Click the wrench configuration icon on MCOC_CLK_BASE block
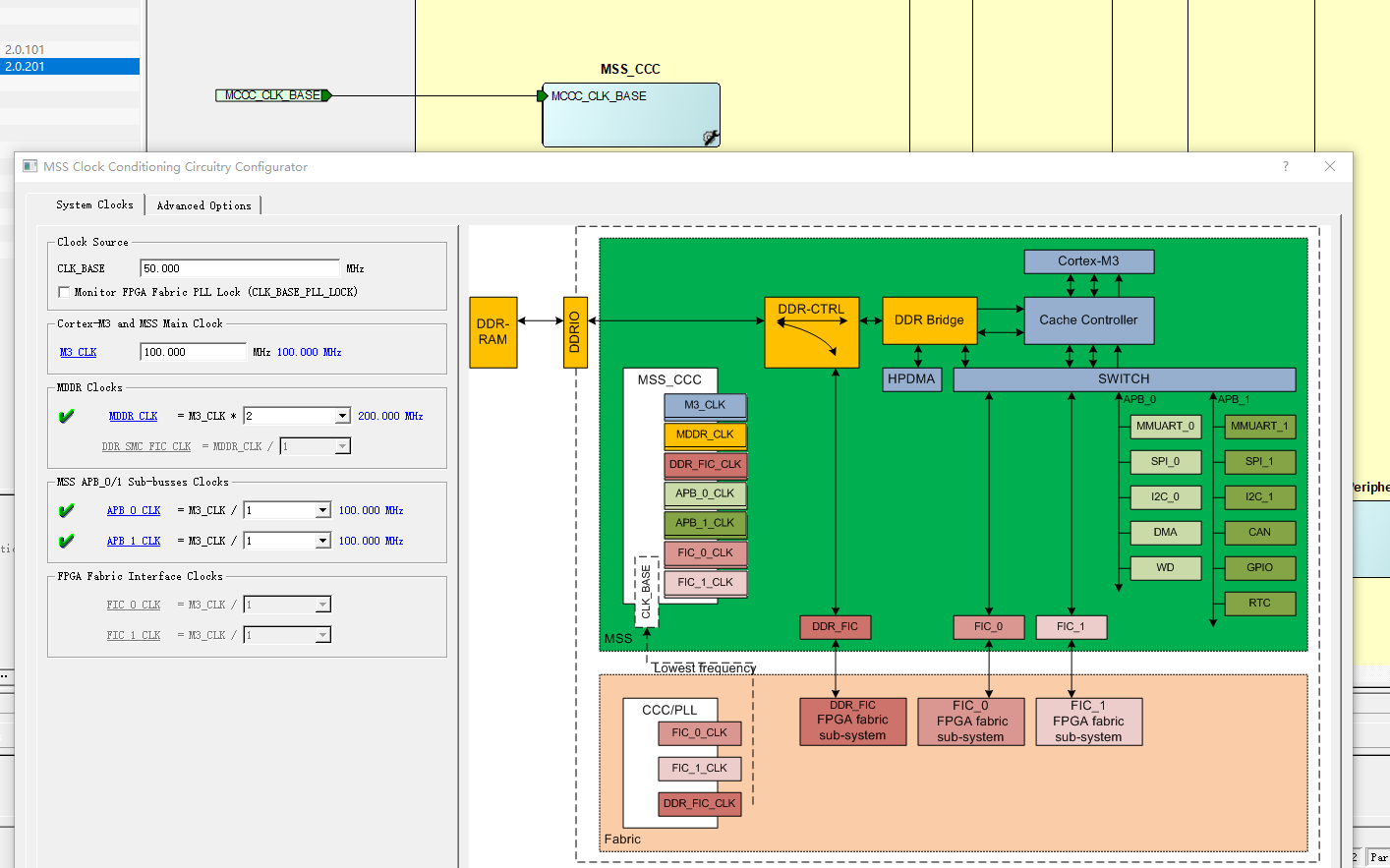This screenshot has width=1390, height=868. [710, 137]
